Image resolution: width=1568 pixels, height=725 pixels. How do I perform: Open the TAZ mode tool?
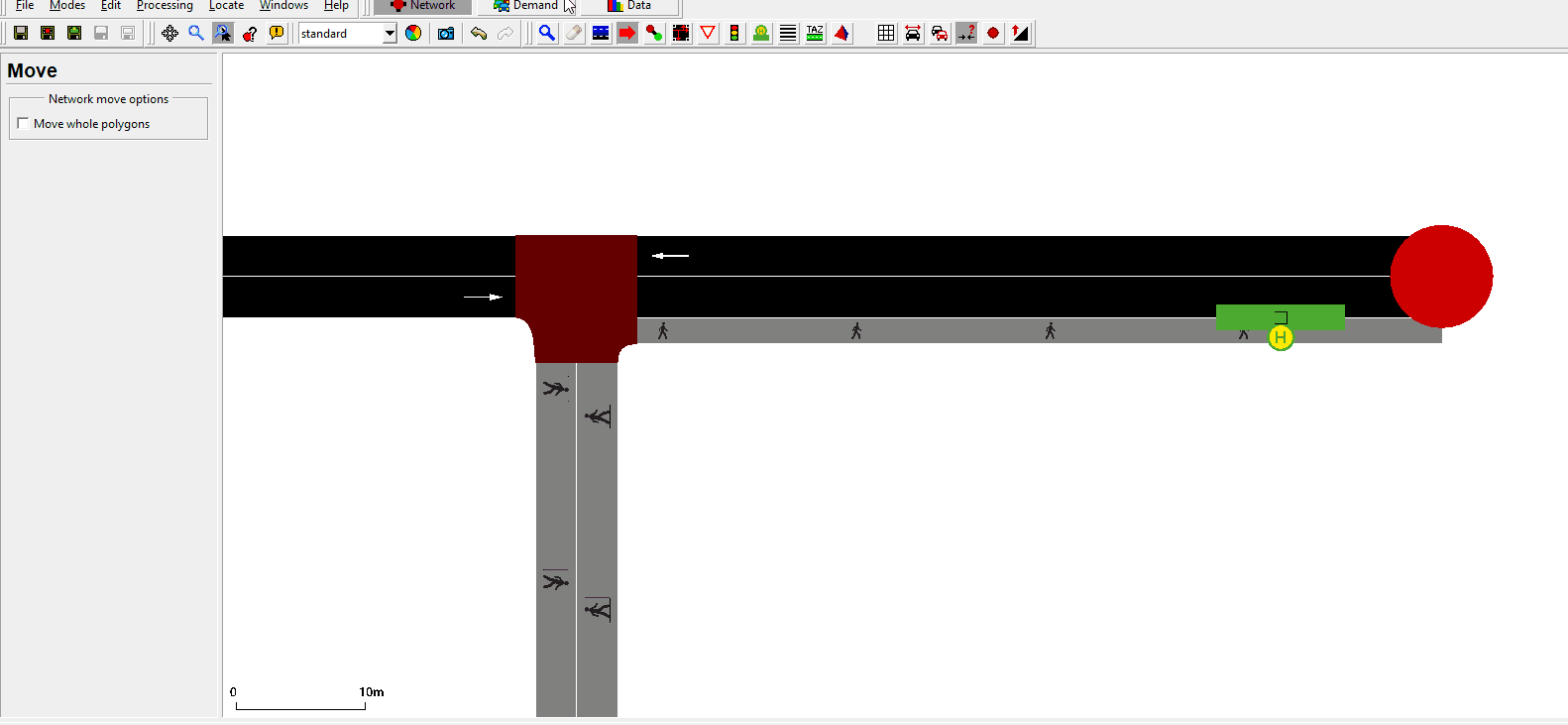coord(815,33)
